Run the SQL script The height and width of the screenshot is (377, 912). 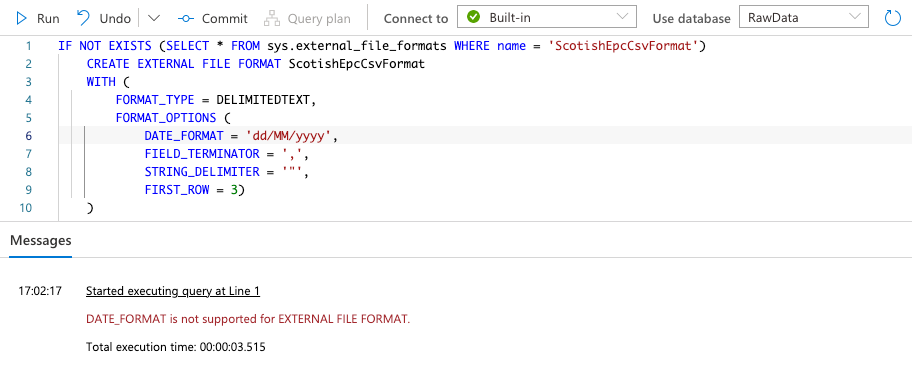[x=38, y=19]
